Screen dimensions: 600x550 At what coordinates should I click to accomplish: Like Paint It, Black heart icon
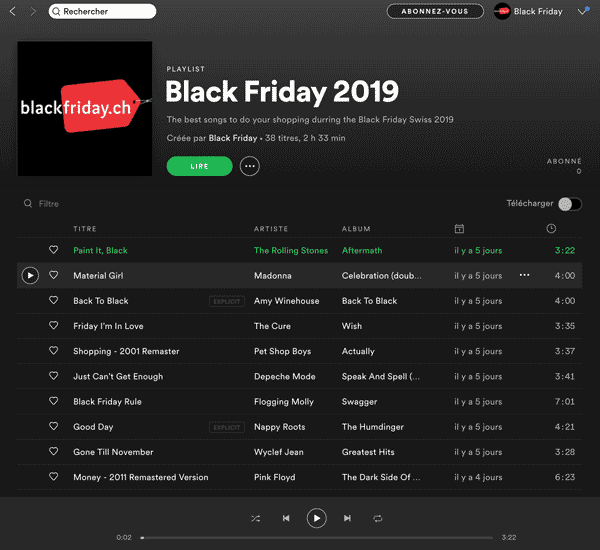click(x=54, y=250)
